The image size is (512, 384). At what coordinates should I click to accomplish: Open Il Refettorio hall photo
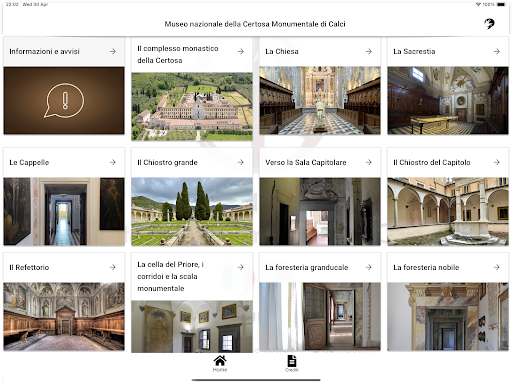click(x=64, y=317)
